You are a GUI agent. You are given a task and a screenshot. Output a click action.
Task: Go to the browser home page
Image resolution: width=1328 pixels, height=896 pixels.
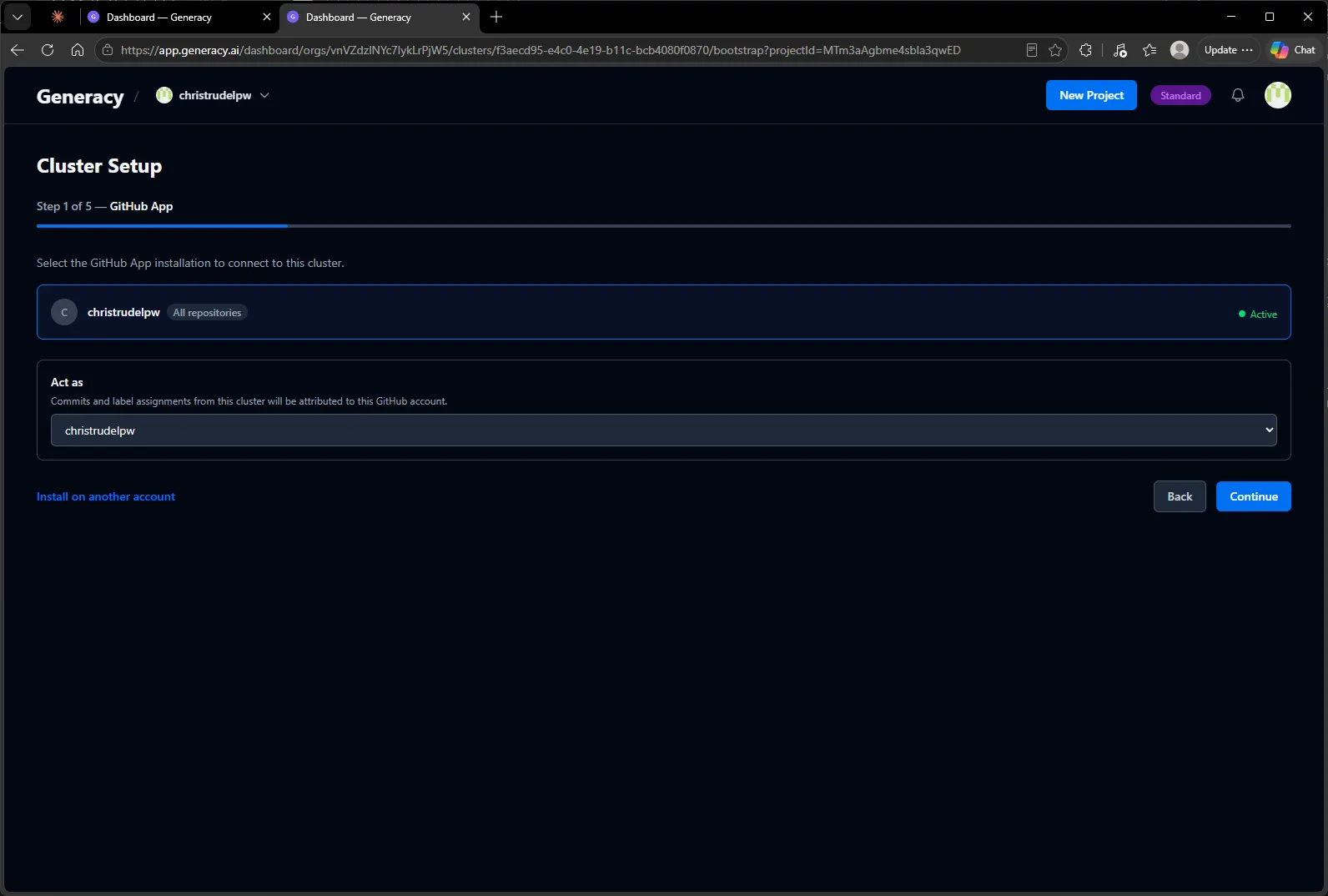tap(78, 50)
